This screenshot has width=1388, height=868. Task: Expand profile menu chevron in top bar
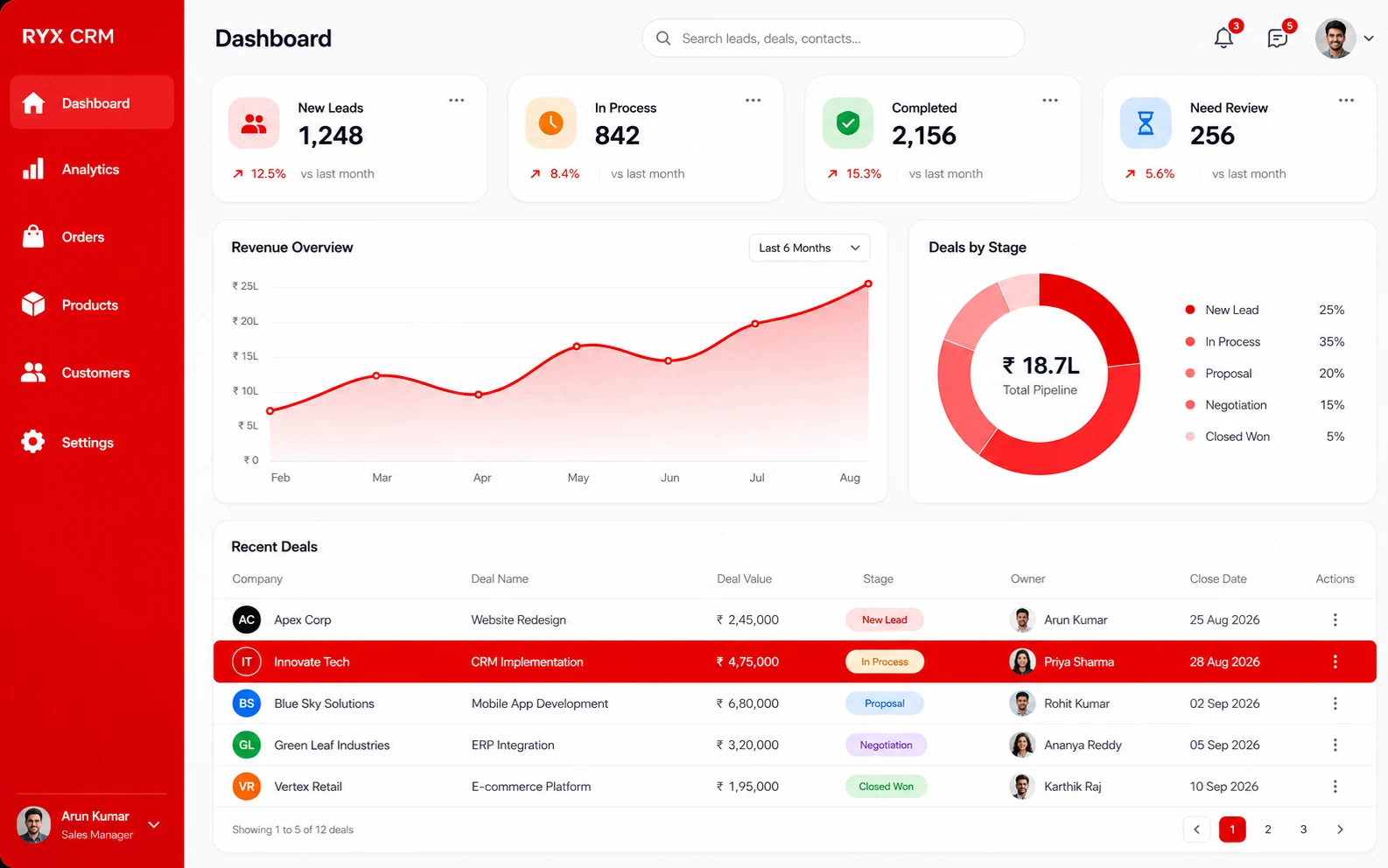click(x=1369, y=38)
